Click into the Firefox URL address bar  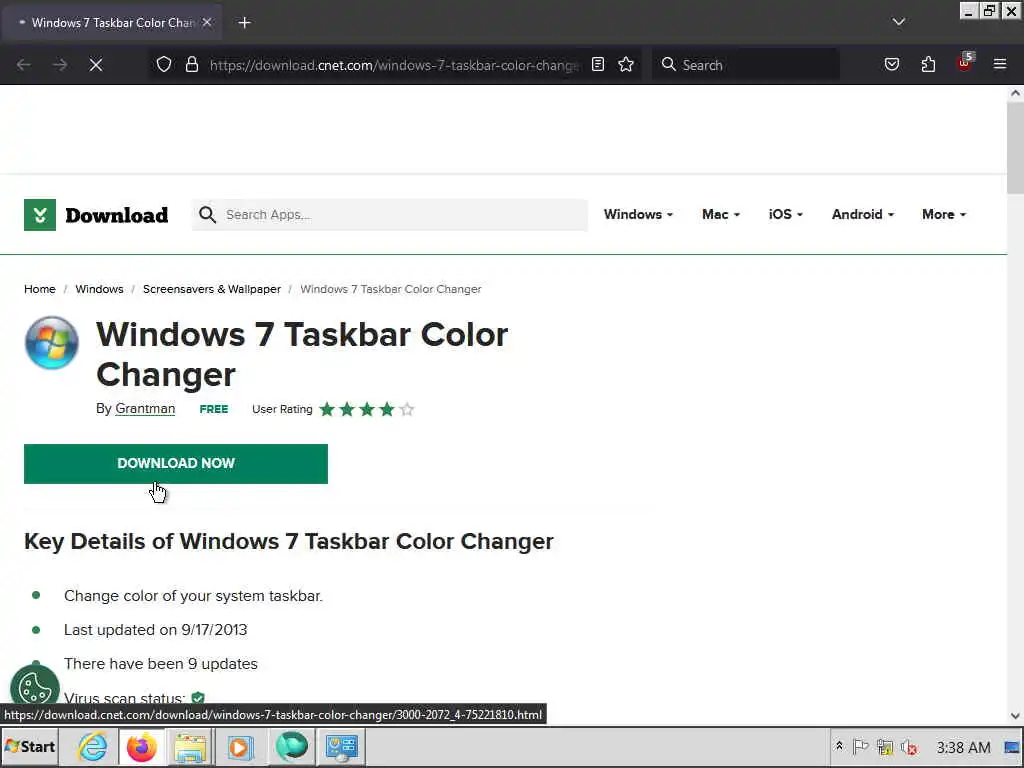394,65
